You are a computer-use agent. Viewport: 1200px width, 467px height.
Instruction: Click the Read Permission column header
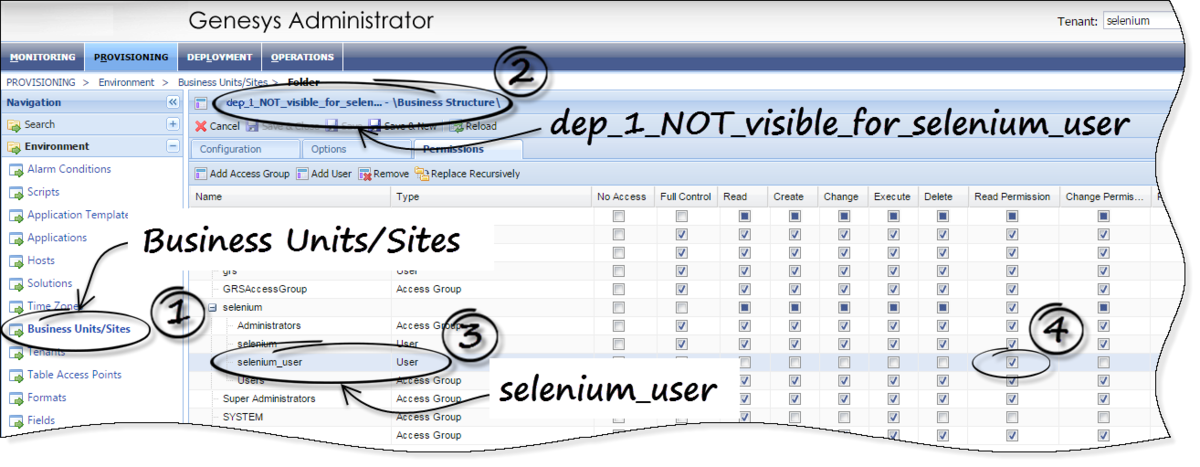pos(1012,197)
